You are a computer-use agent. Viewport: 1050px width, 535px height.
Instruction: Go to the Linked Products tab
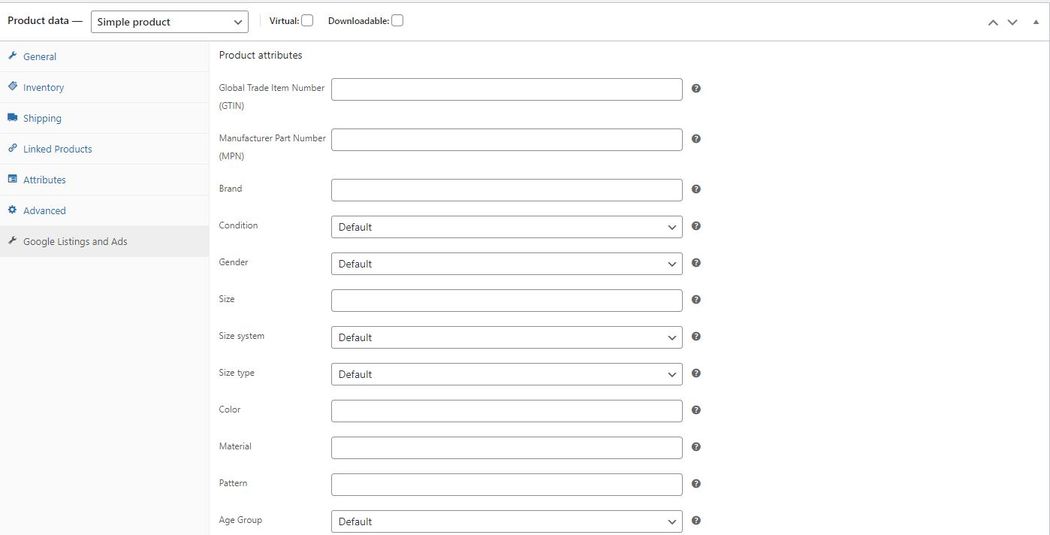click(57, 149)
